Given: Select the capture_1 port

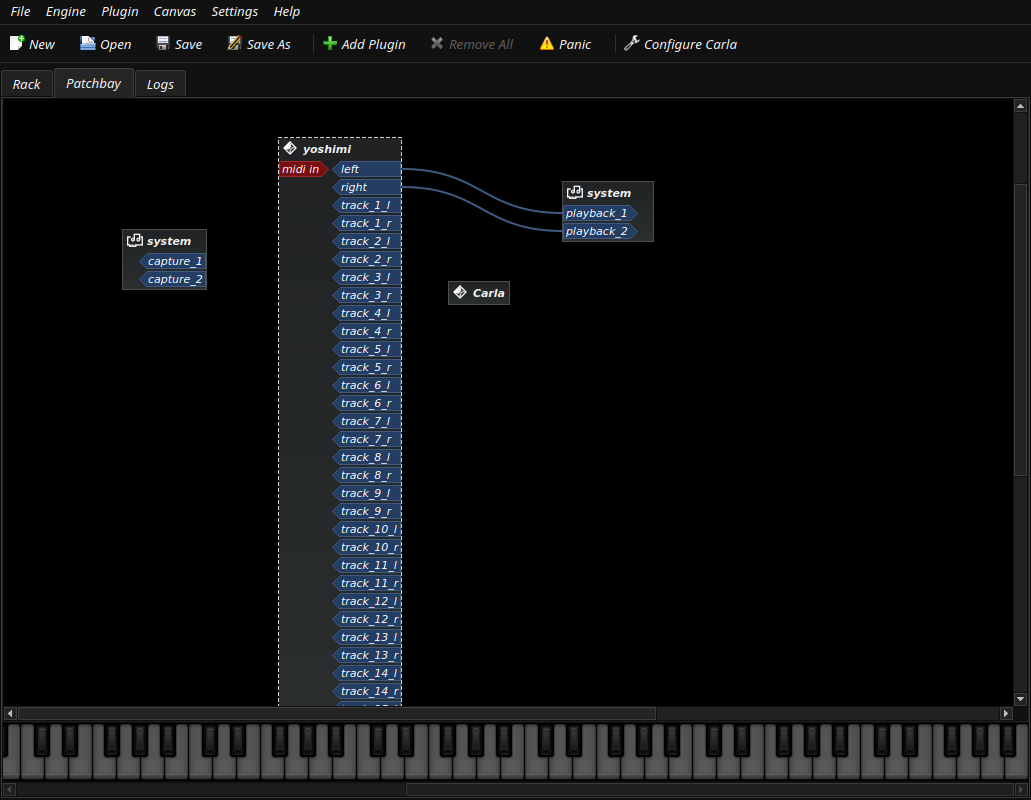Looking at the screenshot, I should pyautogui.click(x=173, y=261).
